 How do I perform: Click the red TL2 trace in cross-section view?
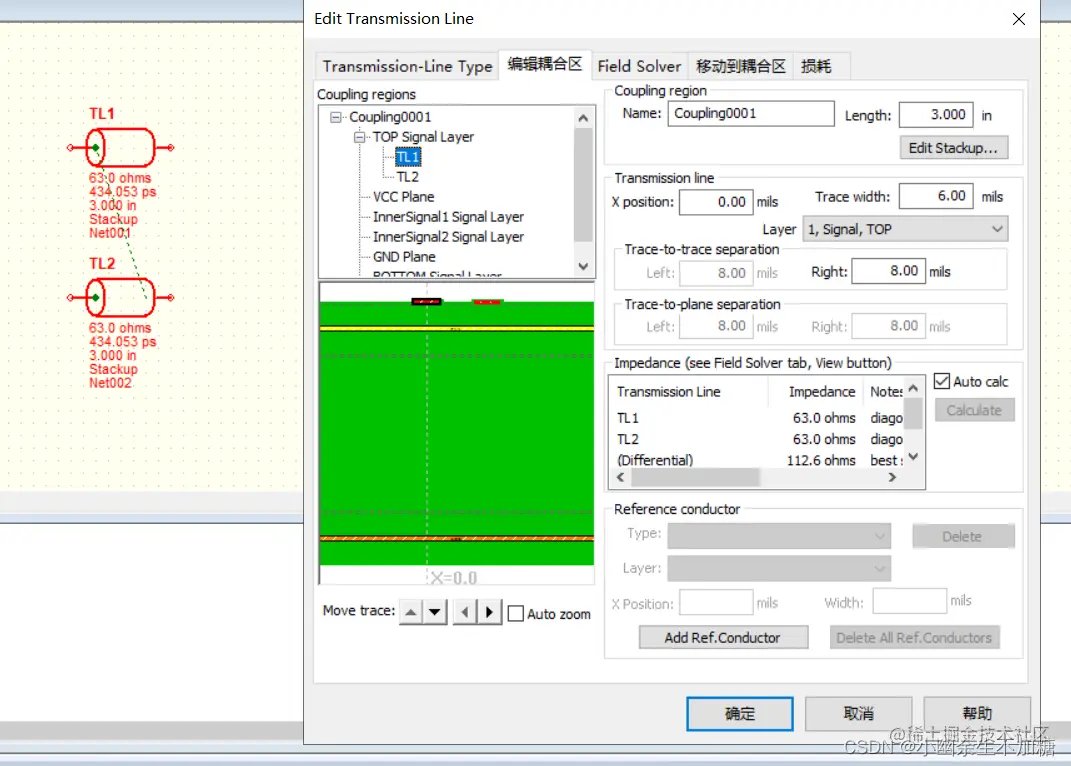click(487, 301)
